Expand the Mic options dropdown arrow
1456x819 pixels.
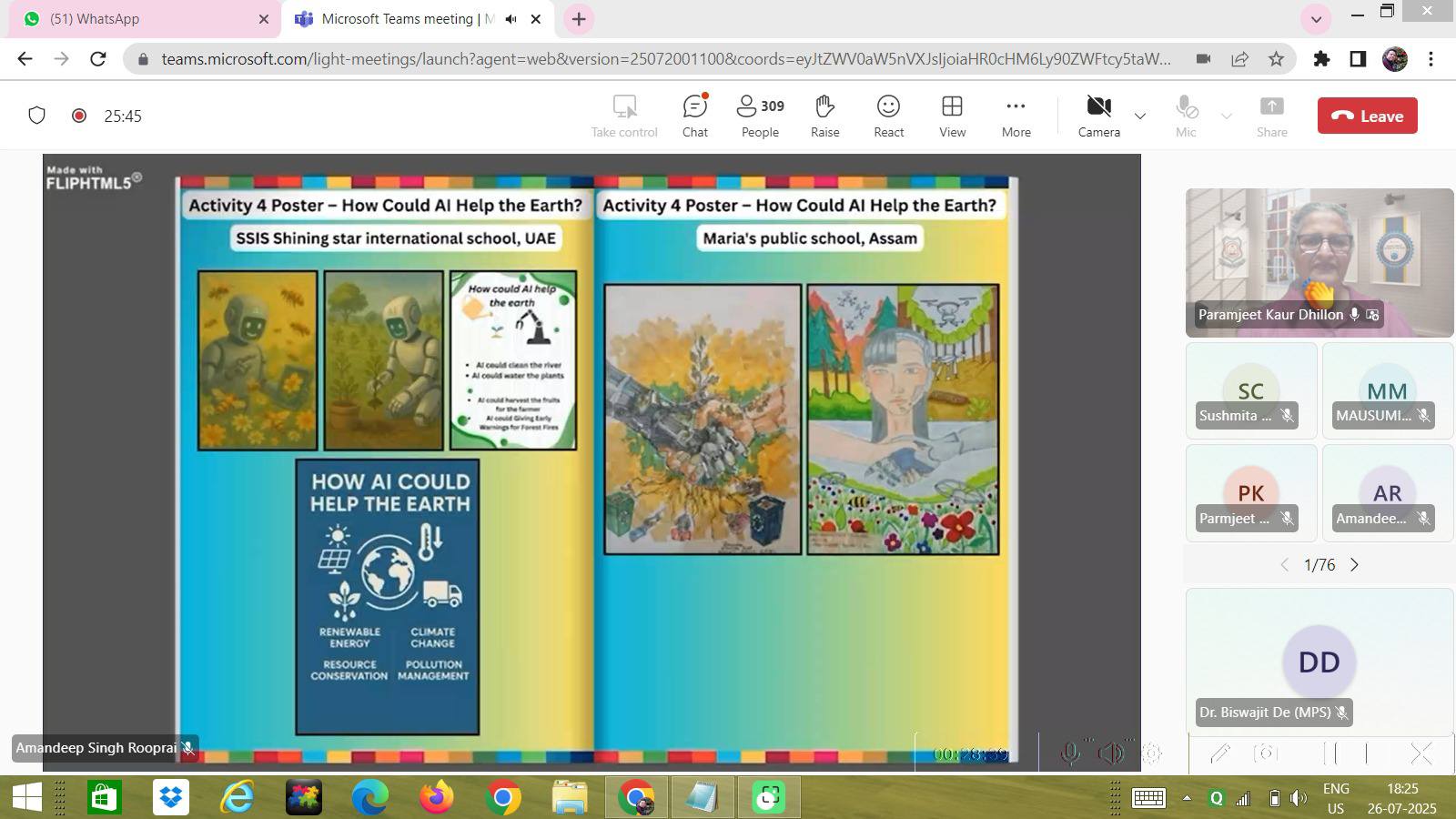point(1226,116)
